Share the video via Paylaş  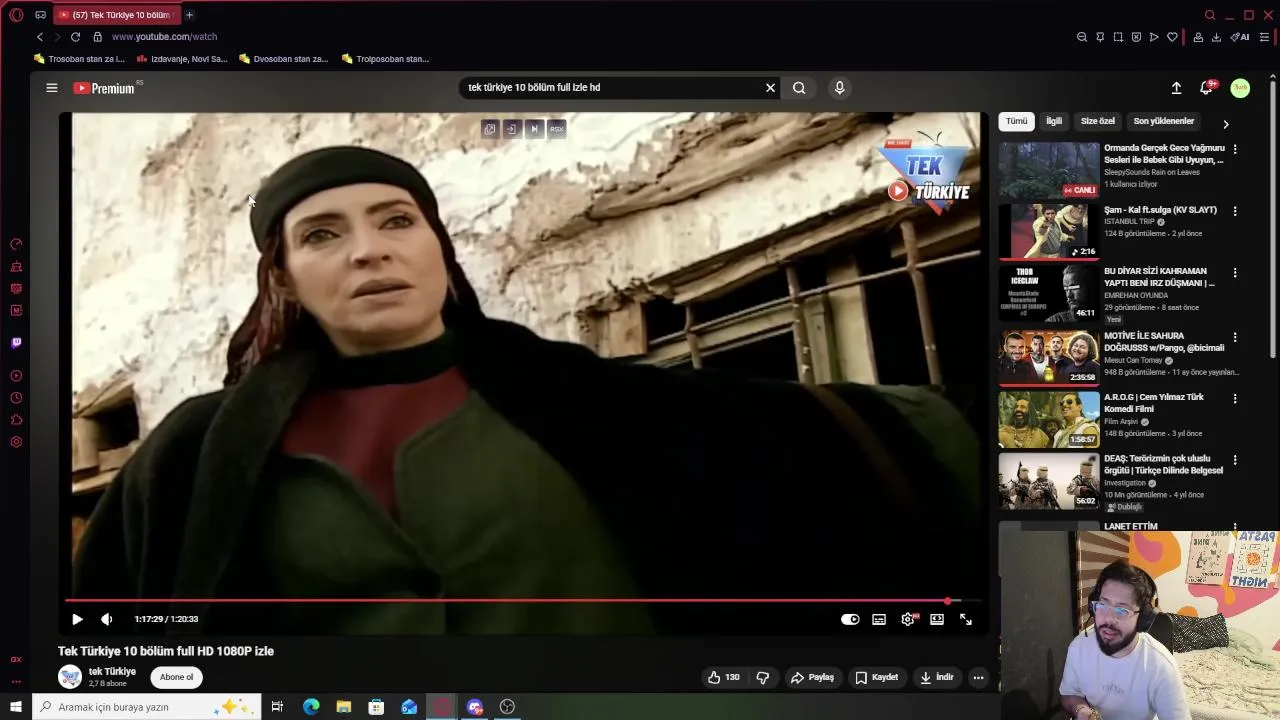tap(812, 677)
